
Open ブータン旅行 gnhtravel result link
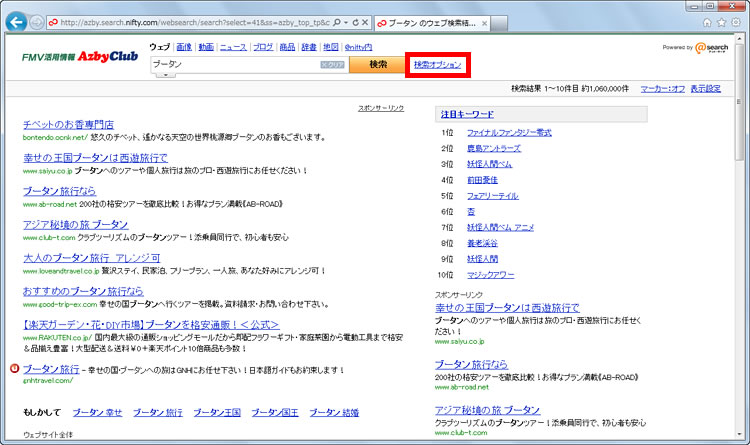(51, 369)
